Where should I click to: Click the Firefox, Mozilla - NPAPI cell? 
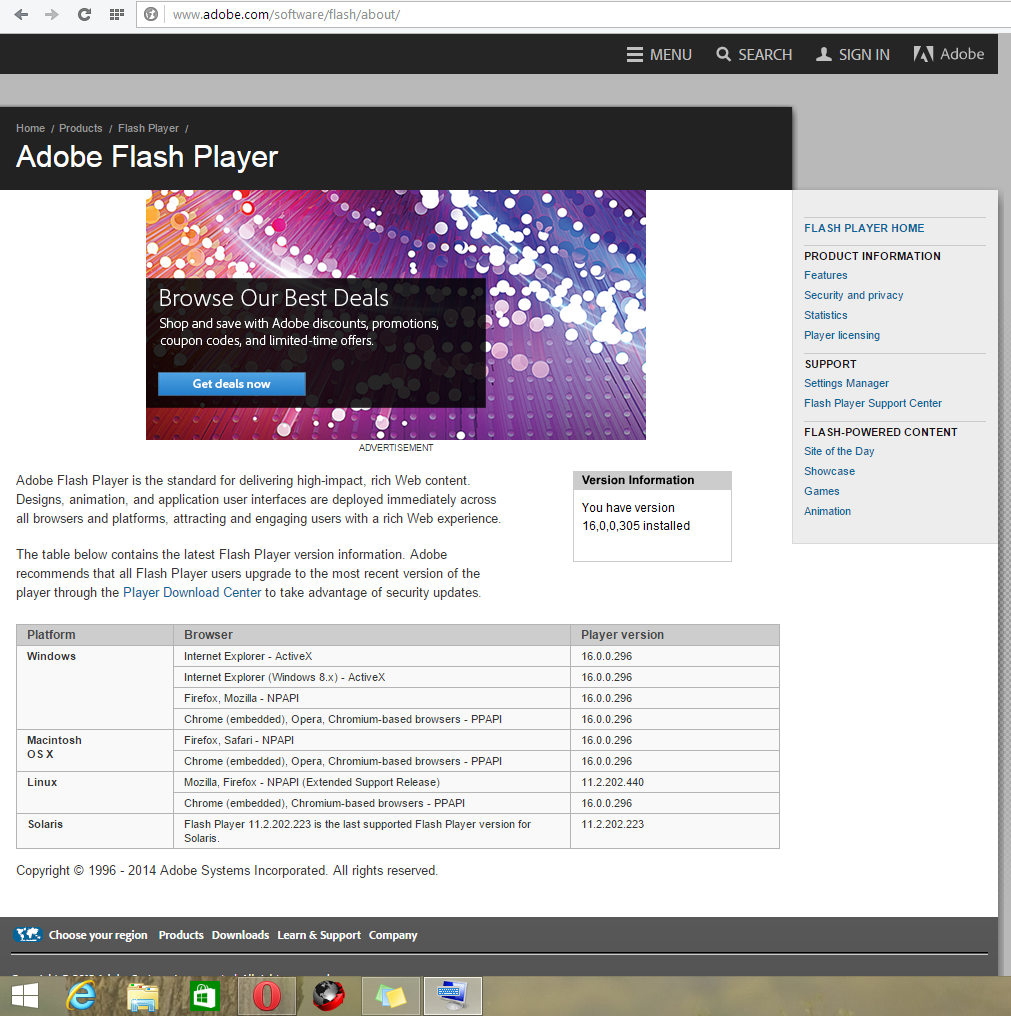tap(372, 698)
